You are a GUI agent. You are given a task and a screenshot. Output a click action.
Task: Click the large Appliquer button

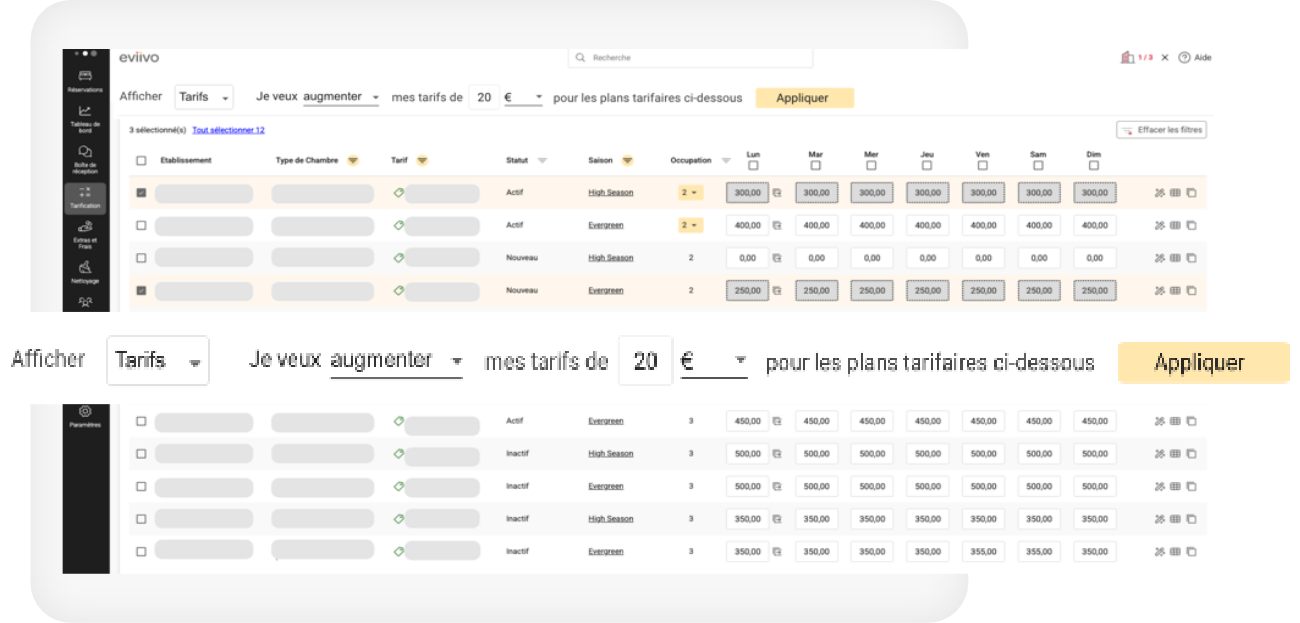[x=1203, y=362]
